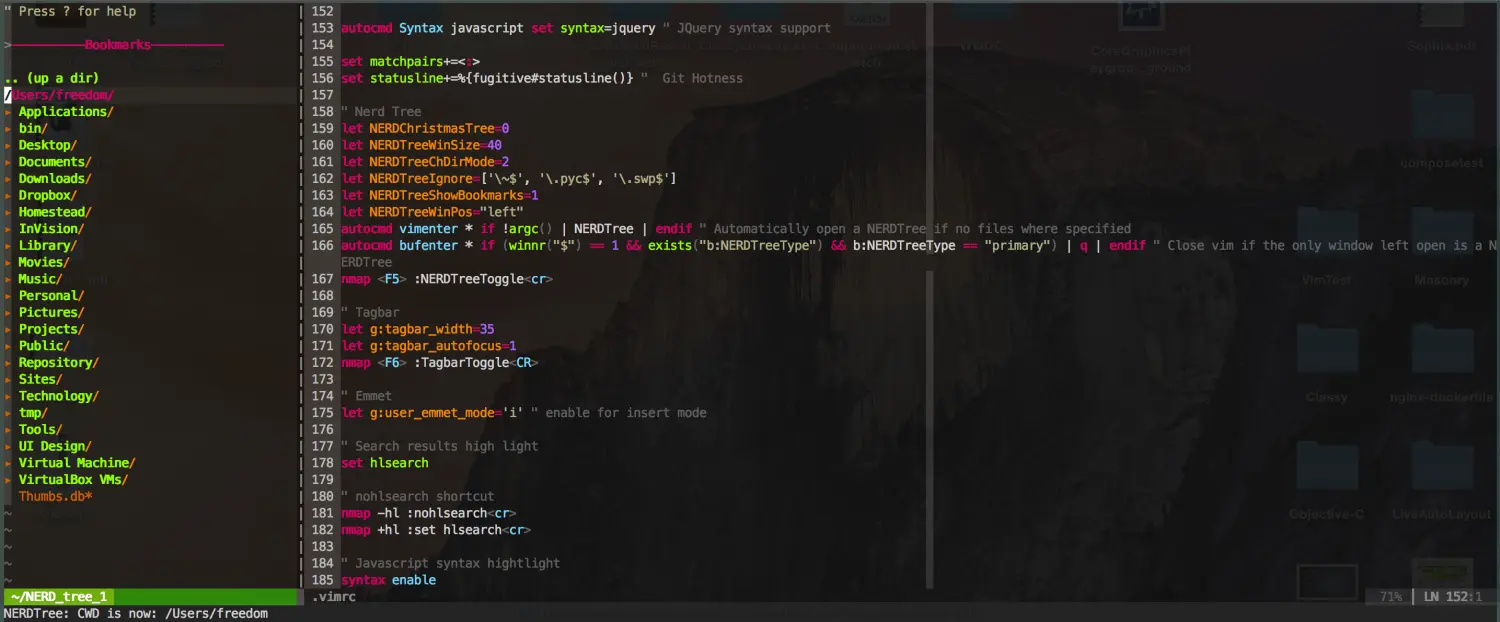Select the Documents/ directory in NERDTree
The image size is (1500, 622).
click(55, 162)
